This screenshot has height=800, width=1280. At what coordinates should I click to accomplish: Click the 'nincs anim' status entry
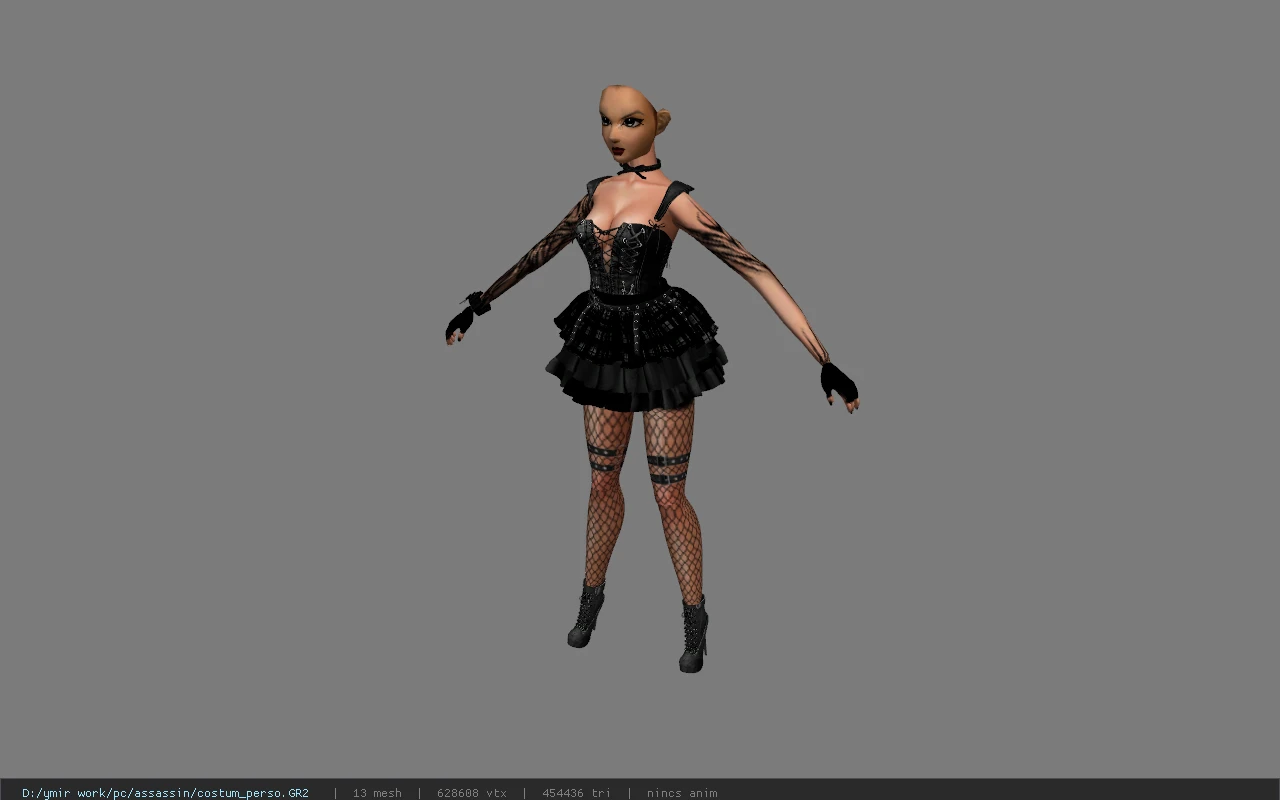point(682,793)
